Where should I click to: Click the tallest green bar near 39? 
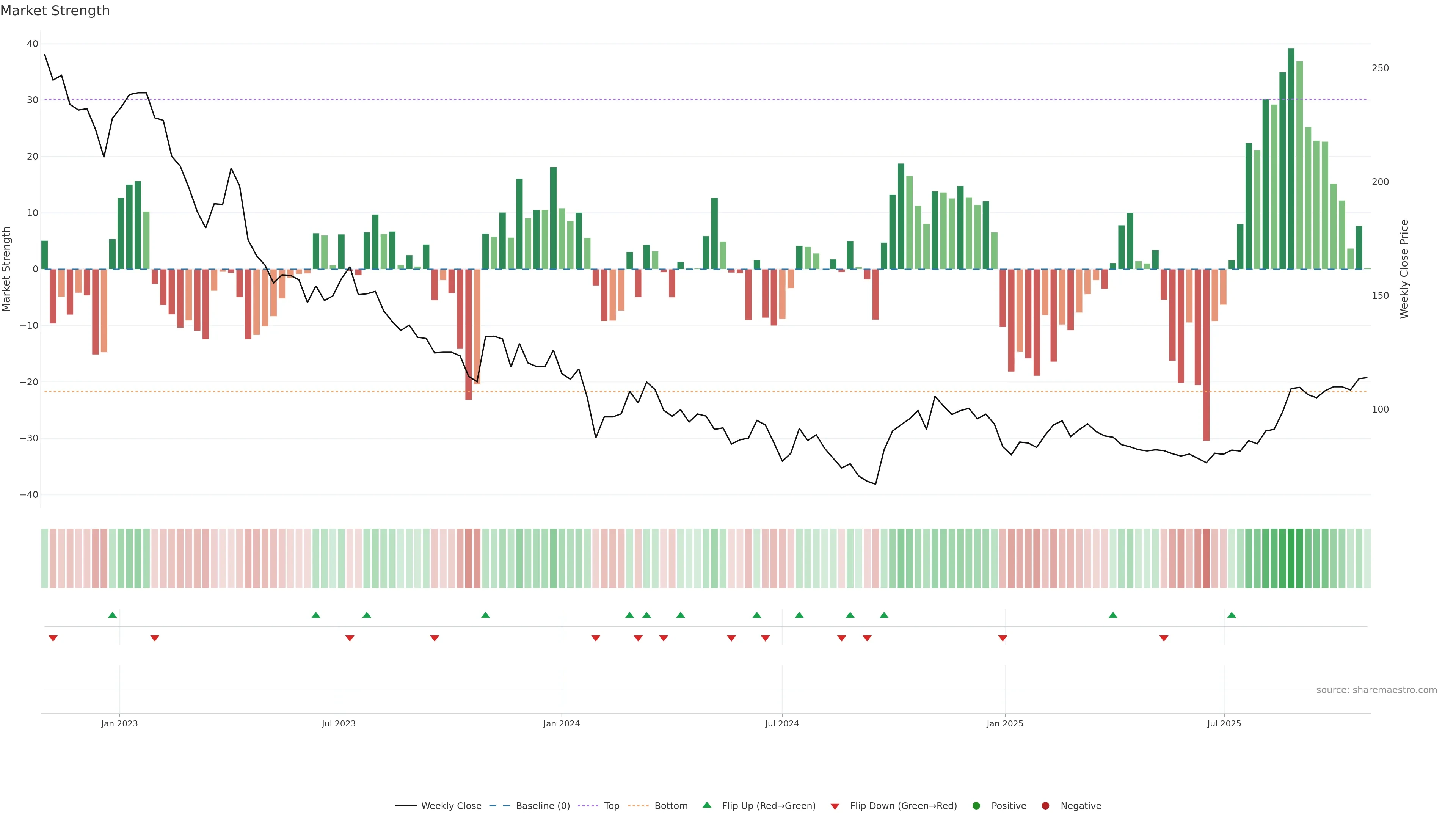1291,158
